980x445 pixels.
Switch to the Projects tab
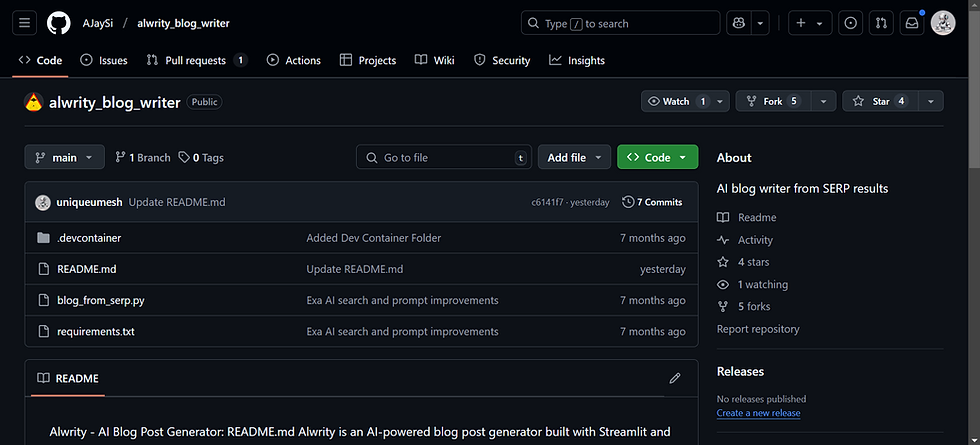click(368, 60)
